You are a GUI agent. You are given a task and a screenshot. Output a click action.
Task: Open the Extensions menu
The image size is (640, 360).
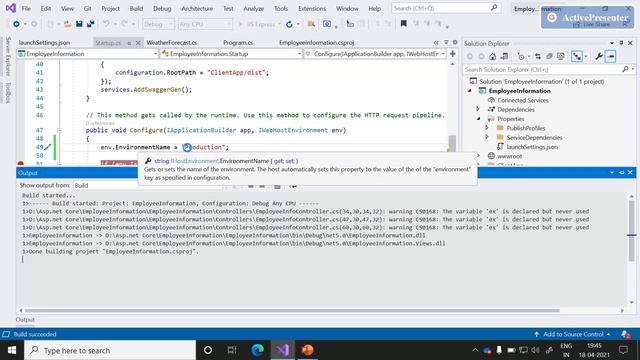[x=312, y=8]
